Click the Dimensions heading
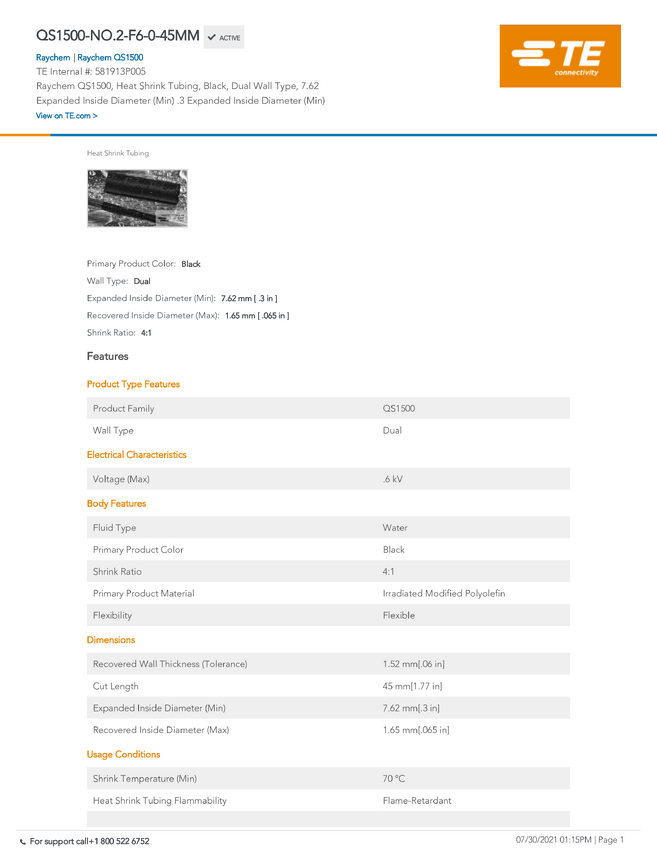The image size is (657, 850). [111, 640]
